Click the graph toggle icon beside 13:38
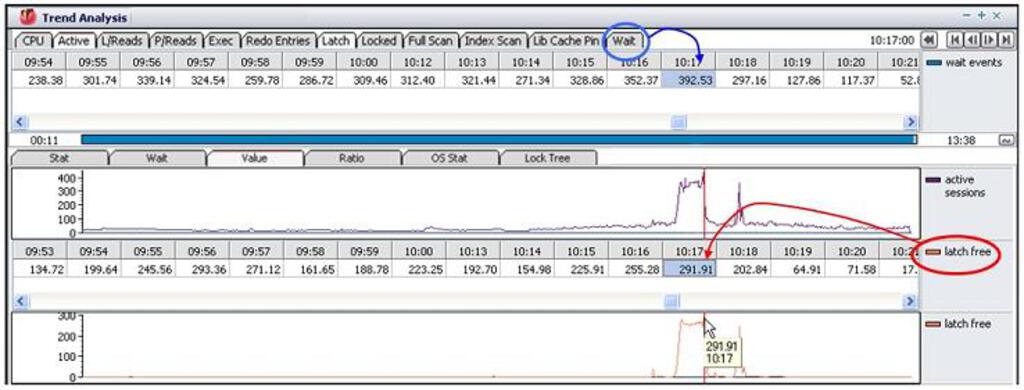The height and width of the screenshot is (390, 1024). coord(1005,140)
